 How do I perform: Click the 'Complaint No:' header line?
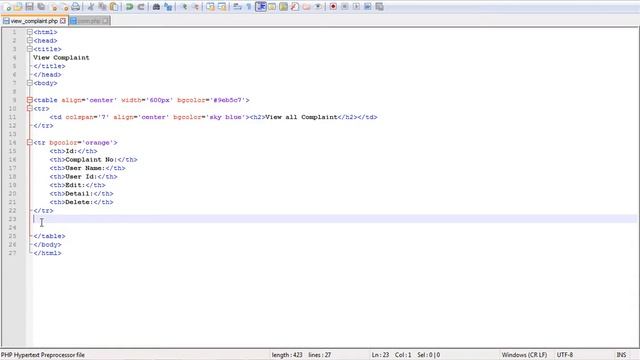coord(93,160)
